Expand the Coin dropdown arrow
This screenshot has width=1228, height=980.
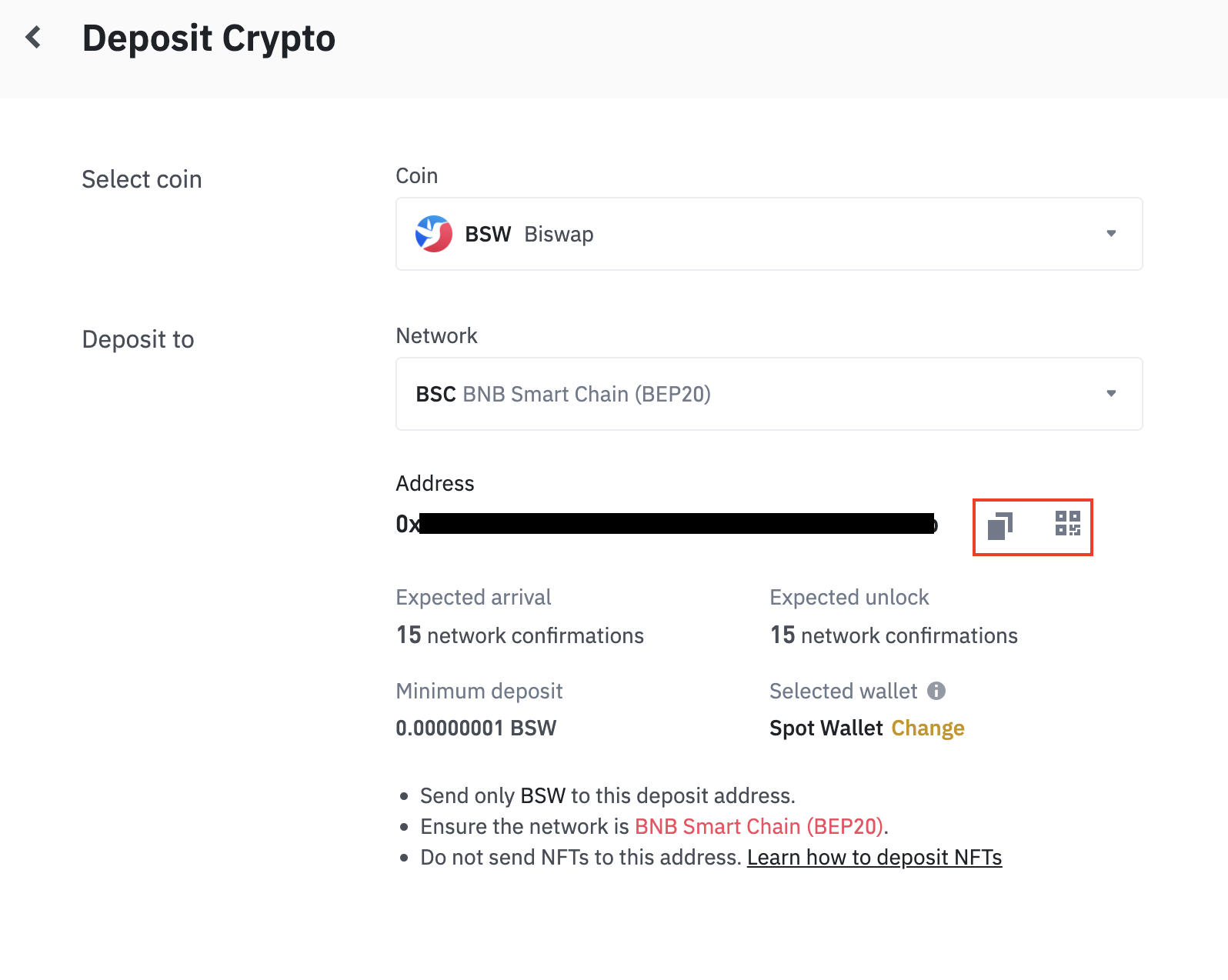point(1111,233)
